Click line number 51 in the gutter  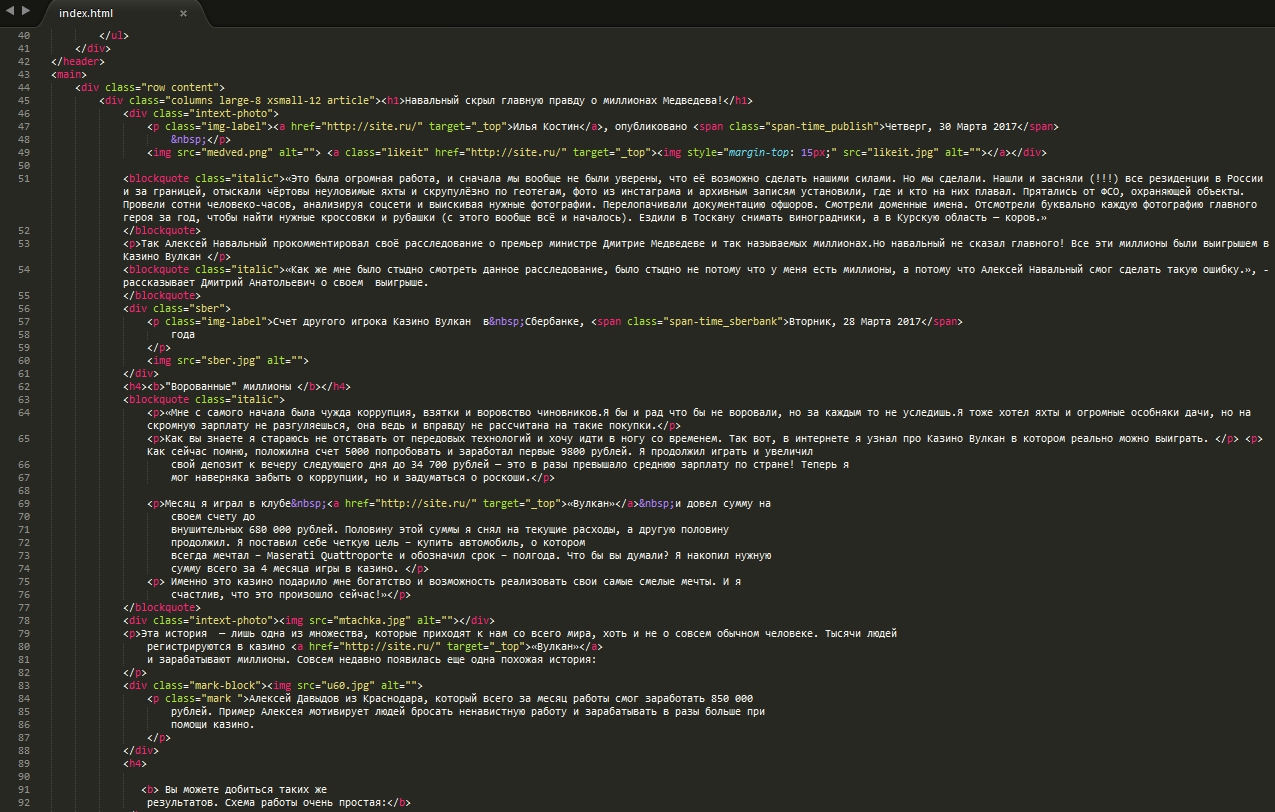(24, 178)
